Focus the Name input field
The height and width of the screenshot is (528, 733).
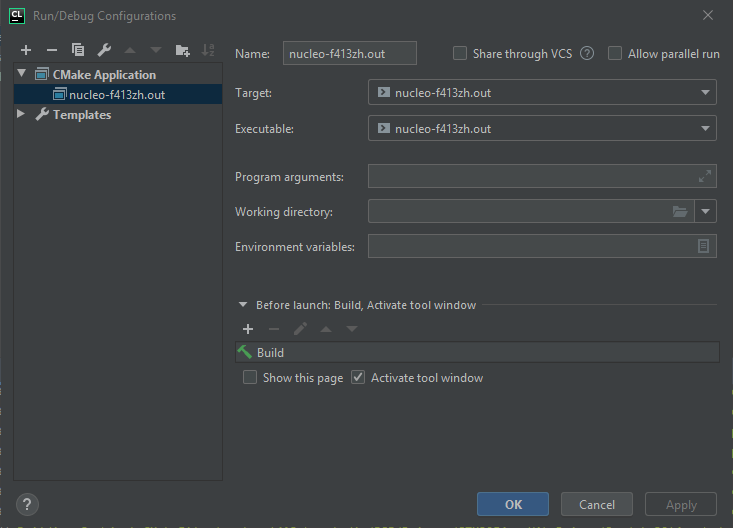(x=350, y=53)
